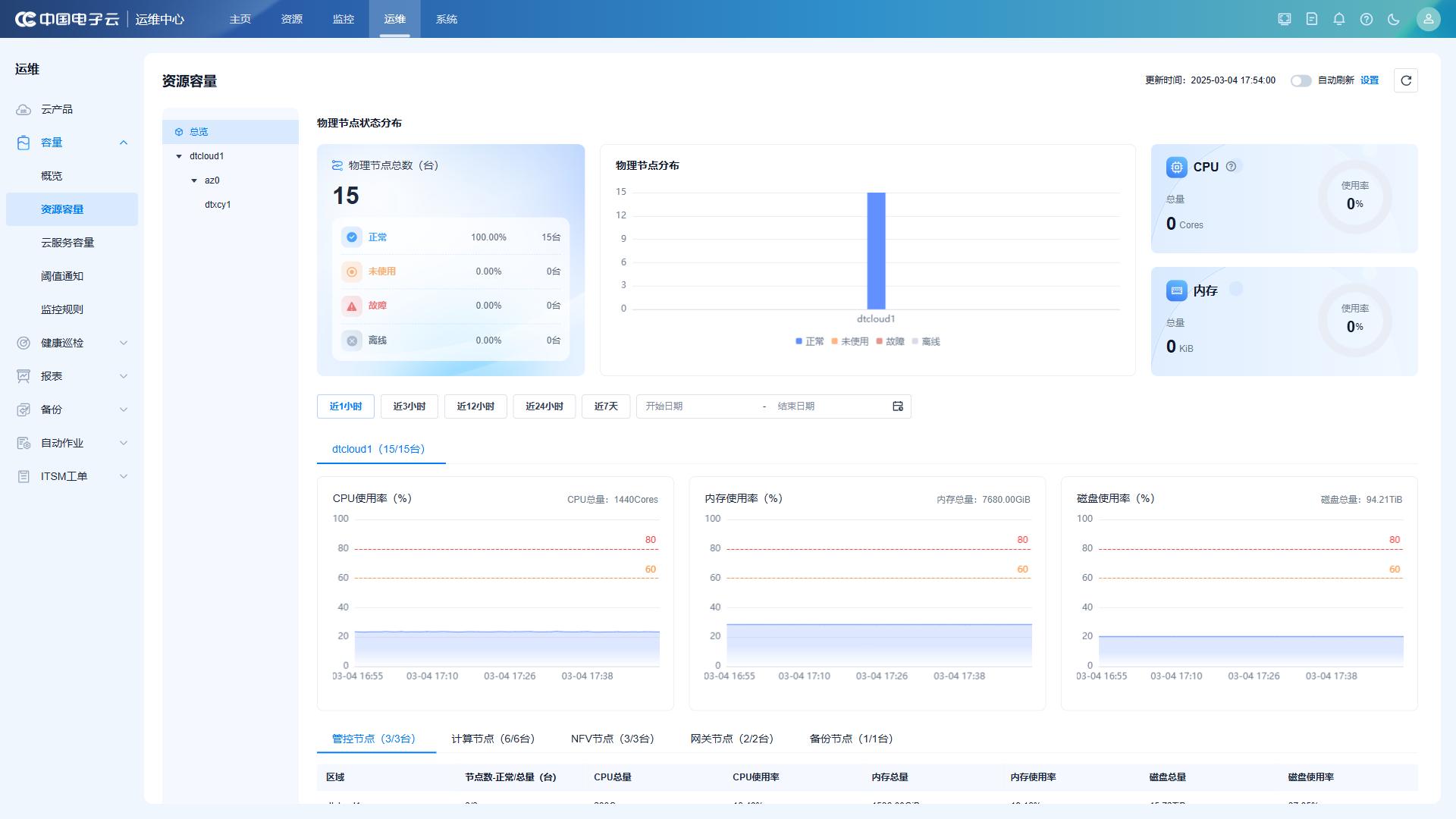
Task: Select the dtcloud1 (15/15台) tab
Action: [381, 449]
